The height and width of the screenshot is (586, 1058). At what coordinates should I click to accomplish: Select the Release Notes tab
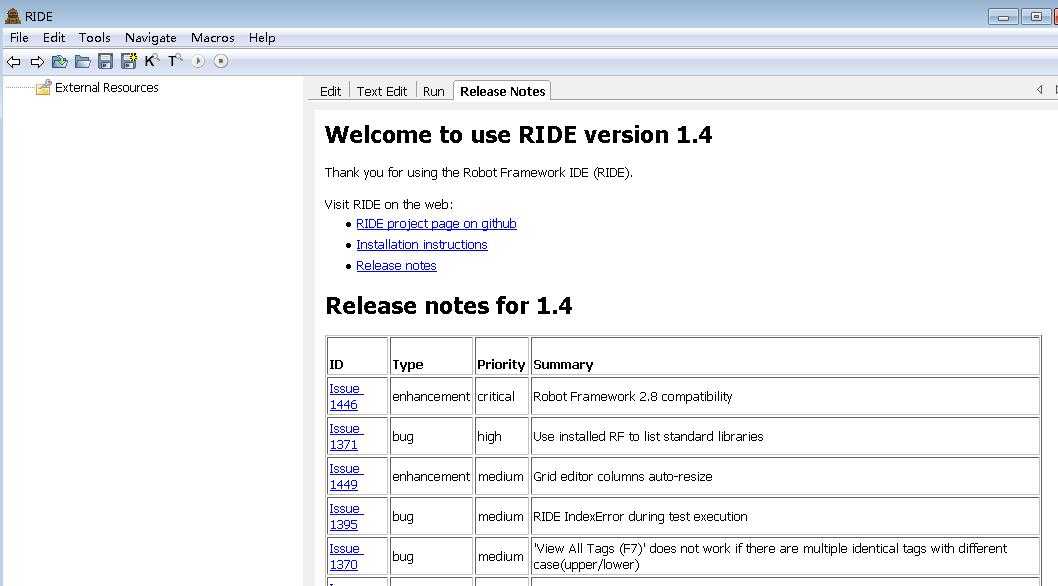503,91
